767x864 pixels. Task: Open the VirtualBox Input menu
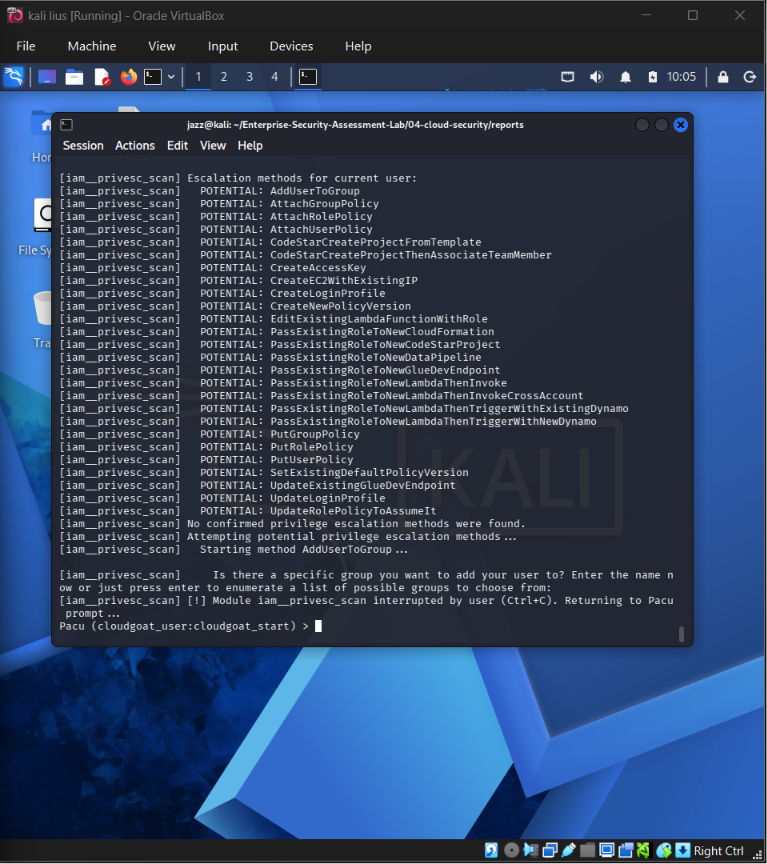tap(223, 46)
